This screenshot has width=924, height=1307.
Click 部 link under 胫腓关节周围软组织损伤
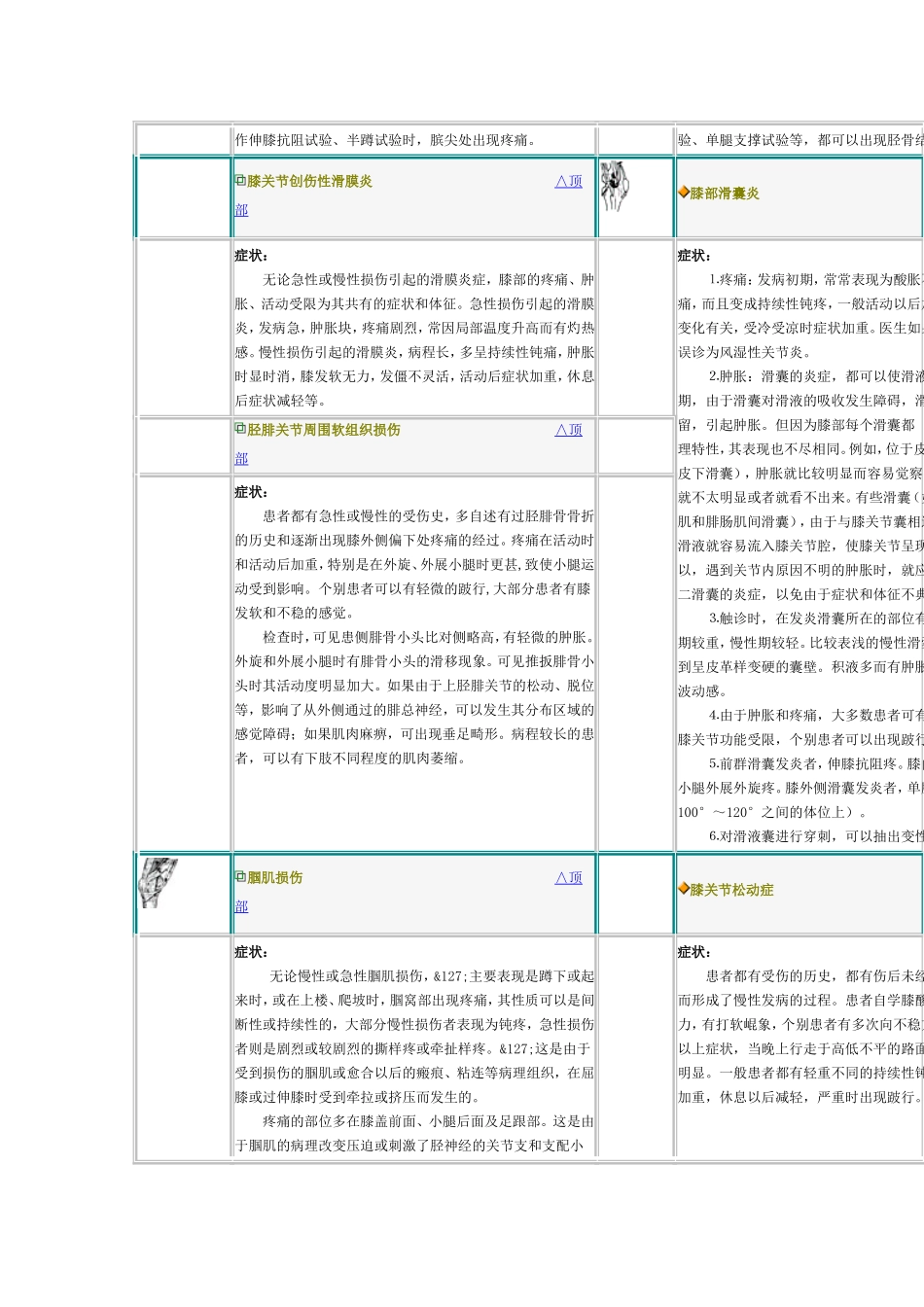point(241,459)
